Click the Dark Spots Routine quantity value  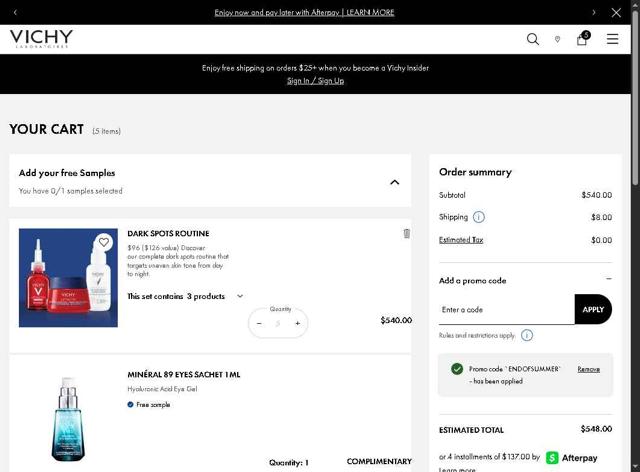tap(278, 323)
